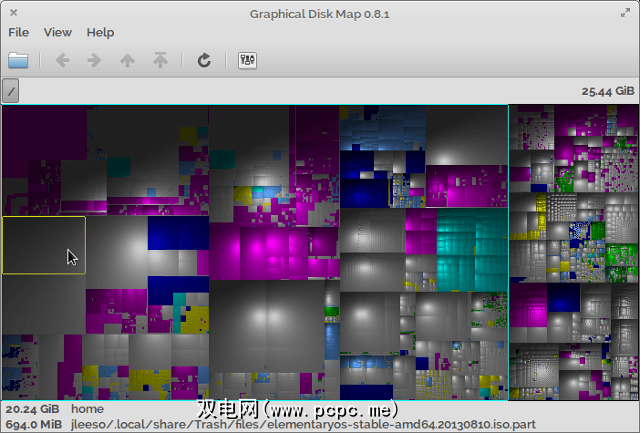Click the root '/' path button

click(x=11, y=91)
